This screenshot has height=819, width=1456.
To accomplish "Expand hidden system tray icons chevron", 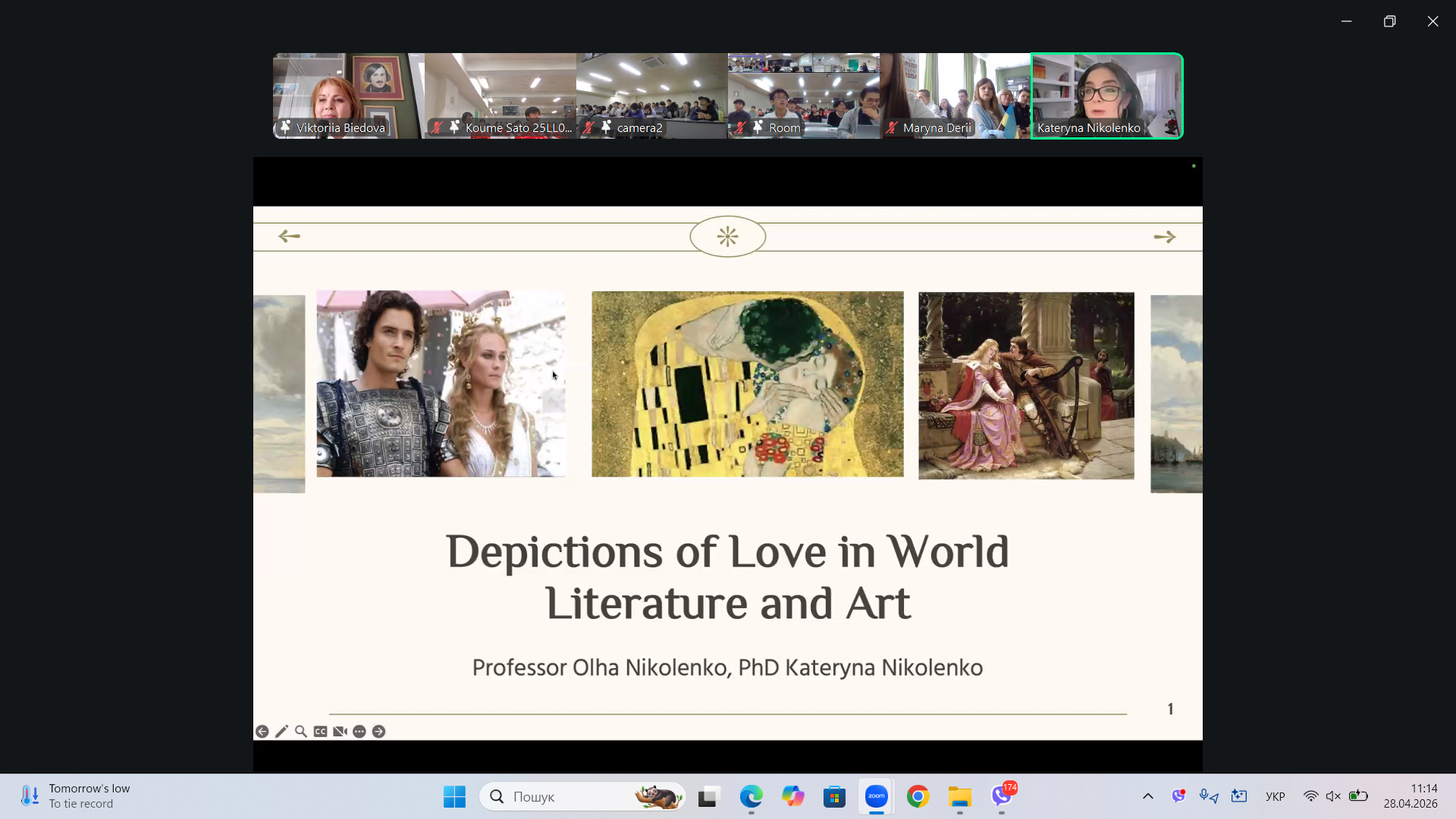I will 1147,796.
